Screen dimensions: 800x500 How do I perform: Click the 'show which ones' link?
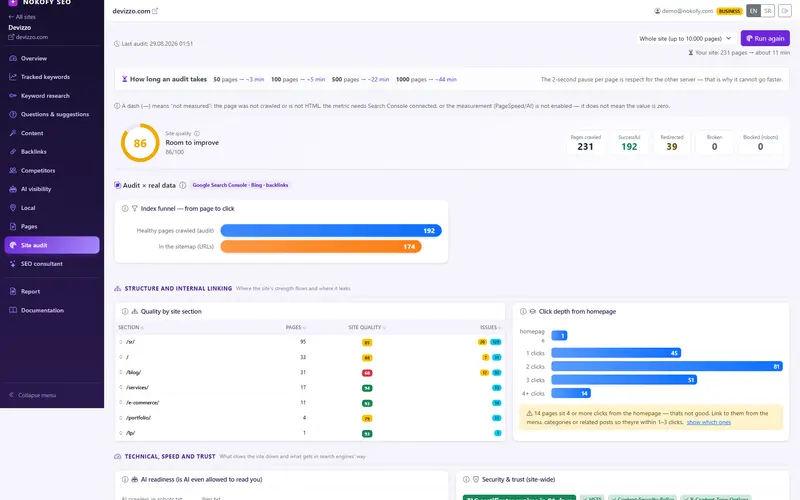click(708, 422)
